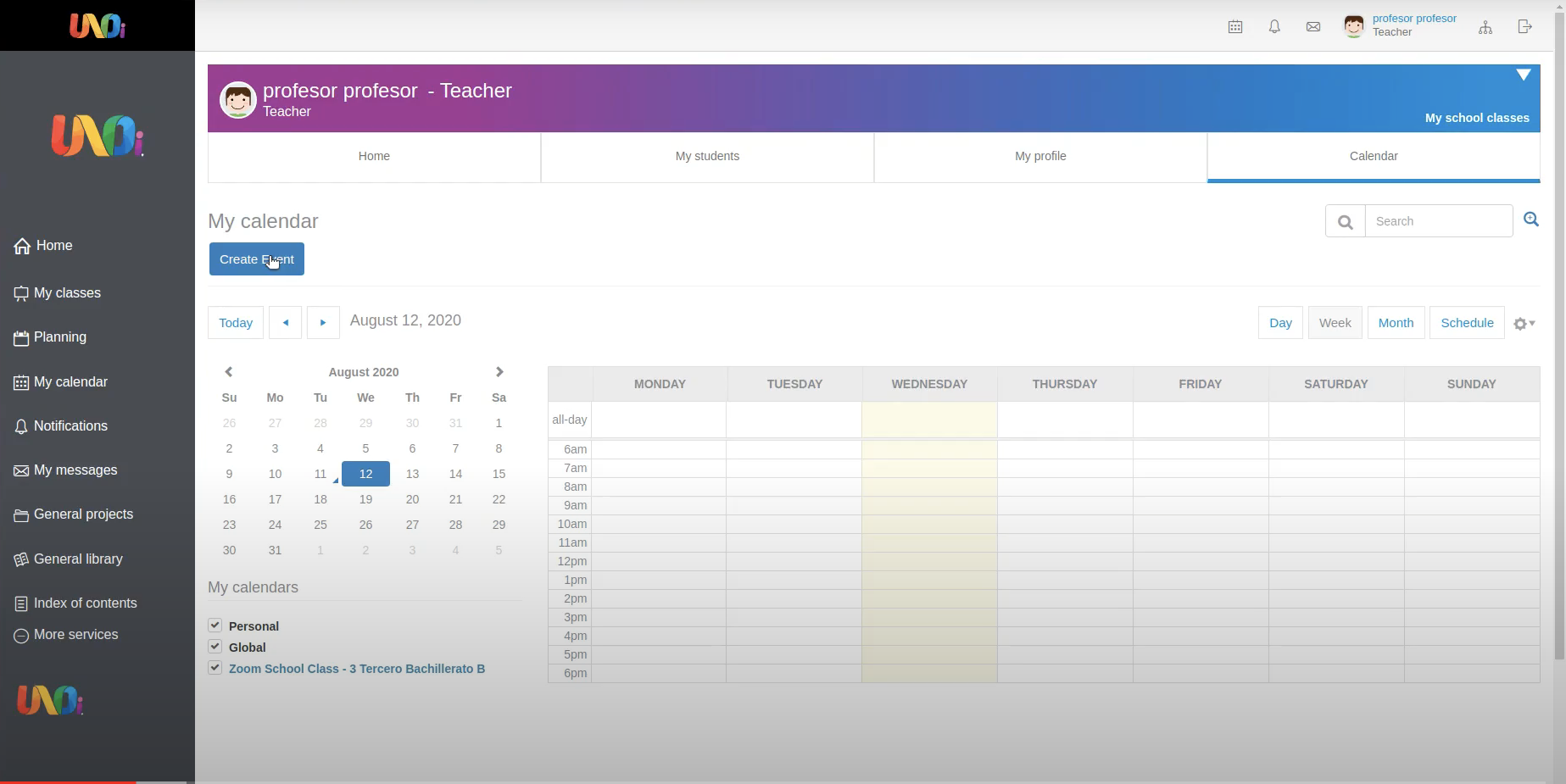Open General library in the sidebar

click(x=78, y=559)
